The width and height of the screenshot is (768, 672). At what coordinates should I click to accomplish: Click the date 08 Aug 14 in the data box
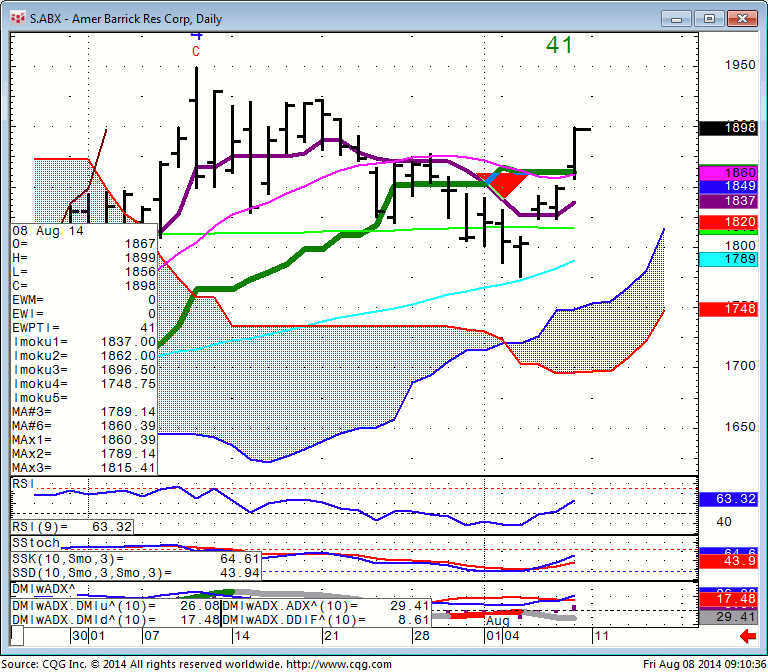48,231
